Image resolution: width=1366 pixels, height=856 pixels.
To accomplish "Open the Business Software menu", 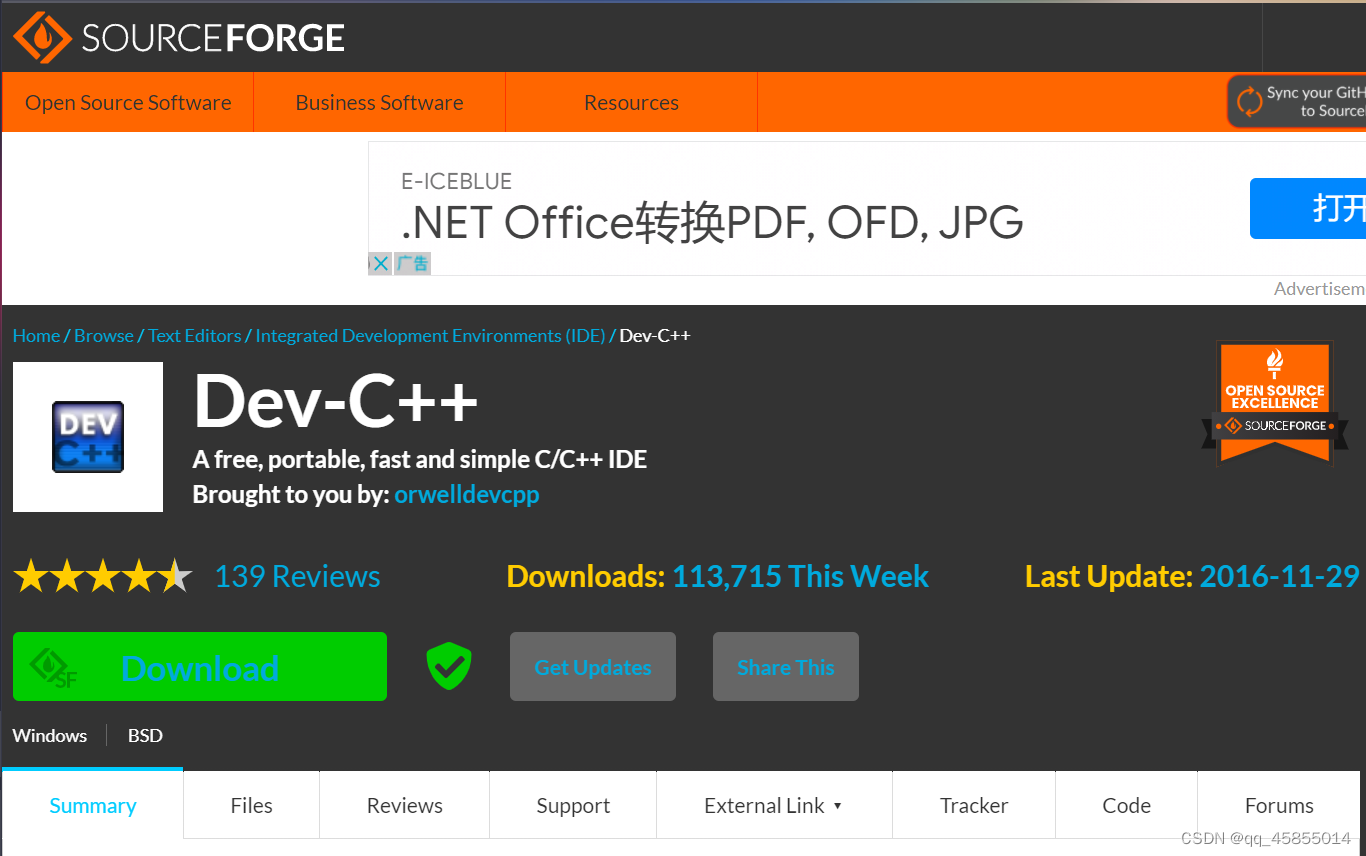I will click(379, 101).
